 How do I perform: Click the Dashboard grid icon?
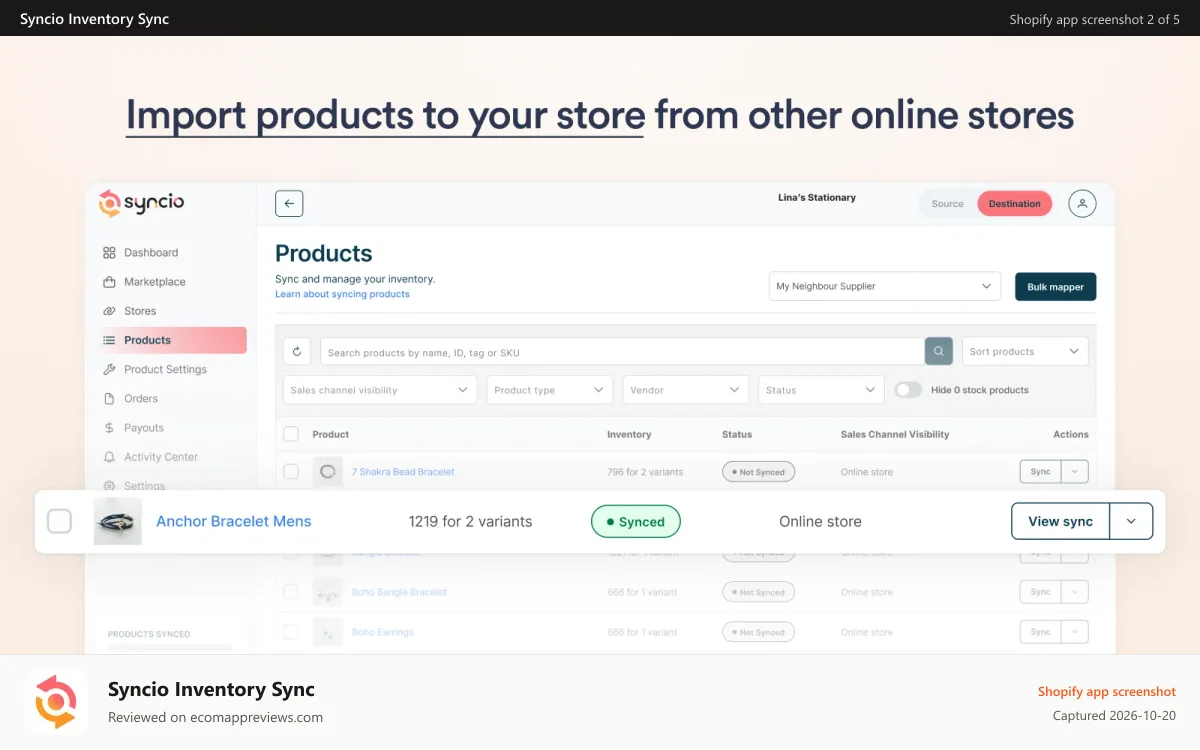point(109,253)
